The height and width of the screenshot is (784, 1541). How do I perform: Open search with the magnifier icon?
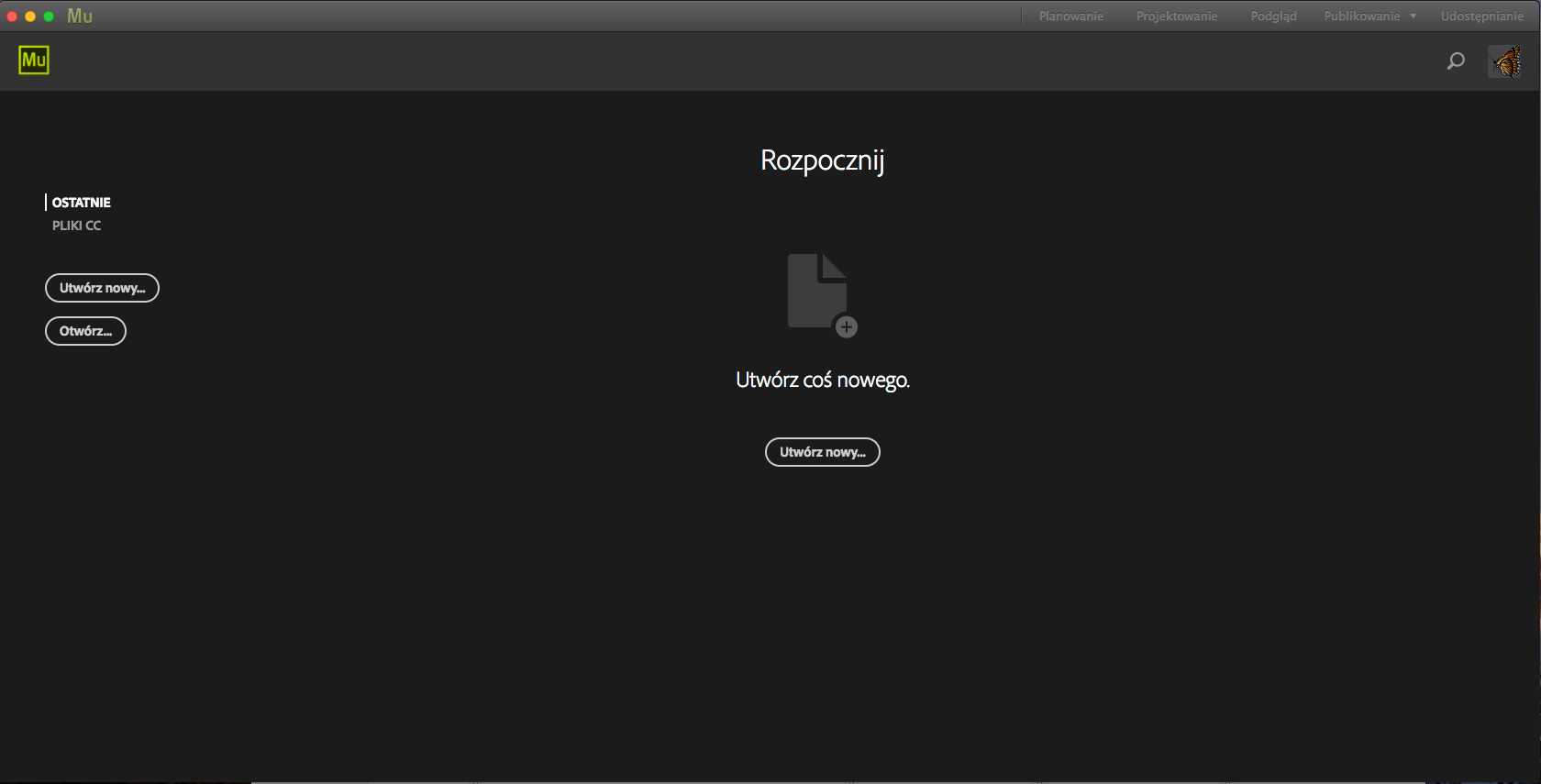1456,61
